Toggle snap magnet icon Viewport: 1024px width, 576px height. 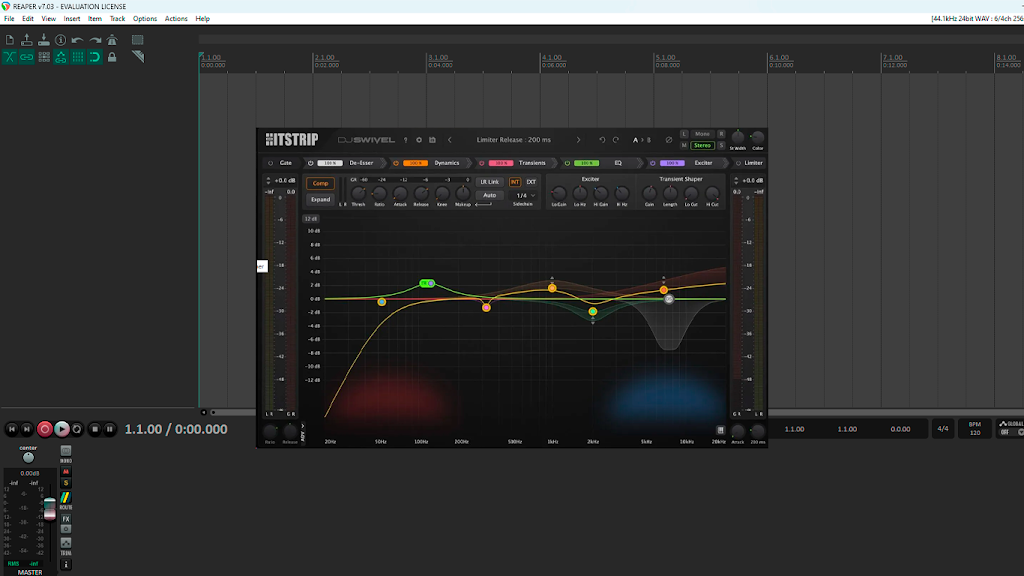click(95, 57)
